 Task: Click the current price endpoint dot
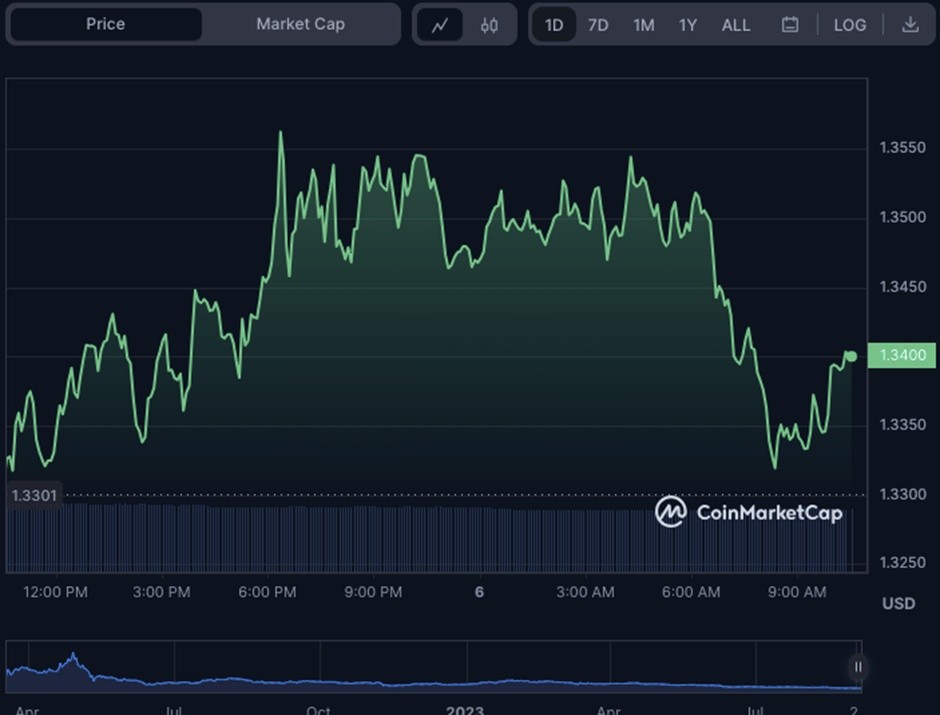[x=851, y=357]
